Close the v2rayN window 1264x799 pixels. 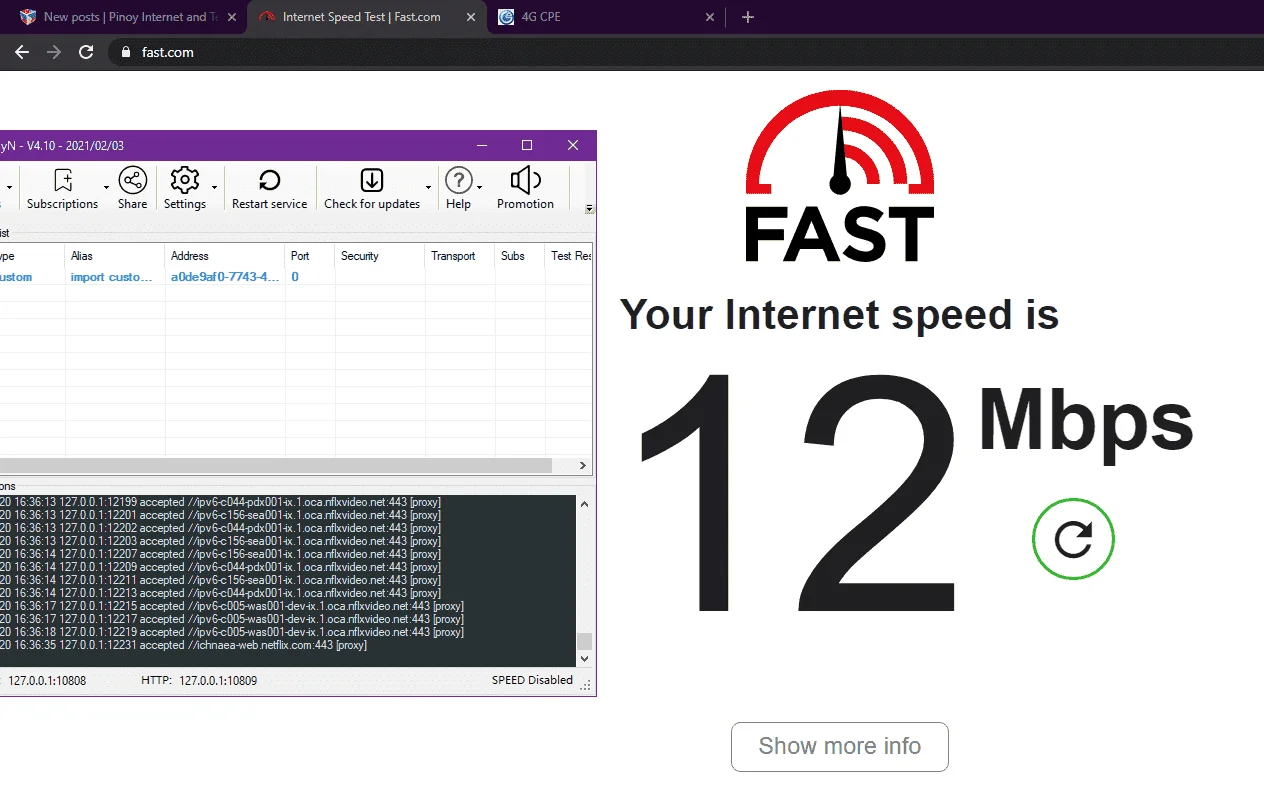(x=573, y=145)
